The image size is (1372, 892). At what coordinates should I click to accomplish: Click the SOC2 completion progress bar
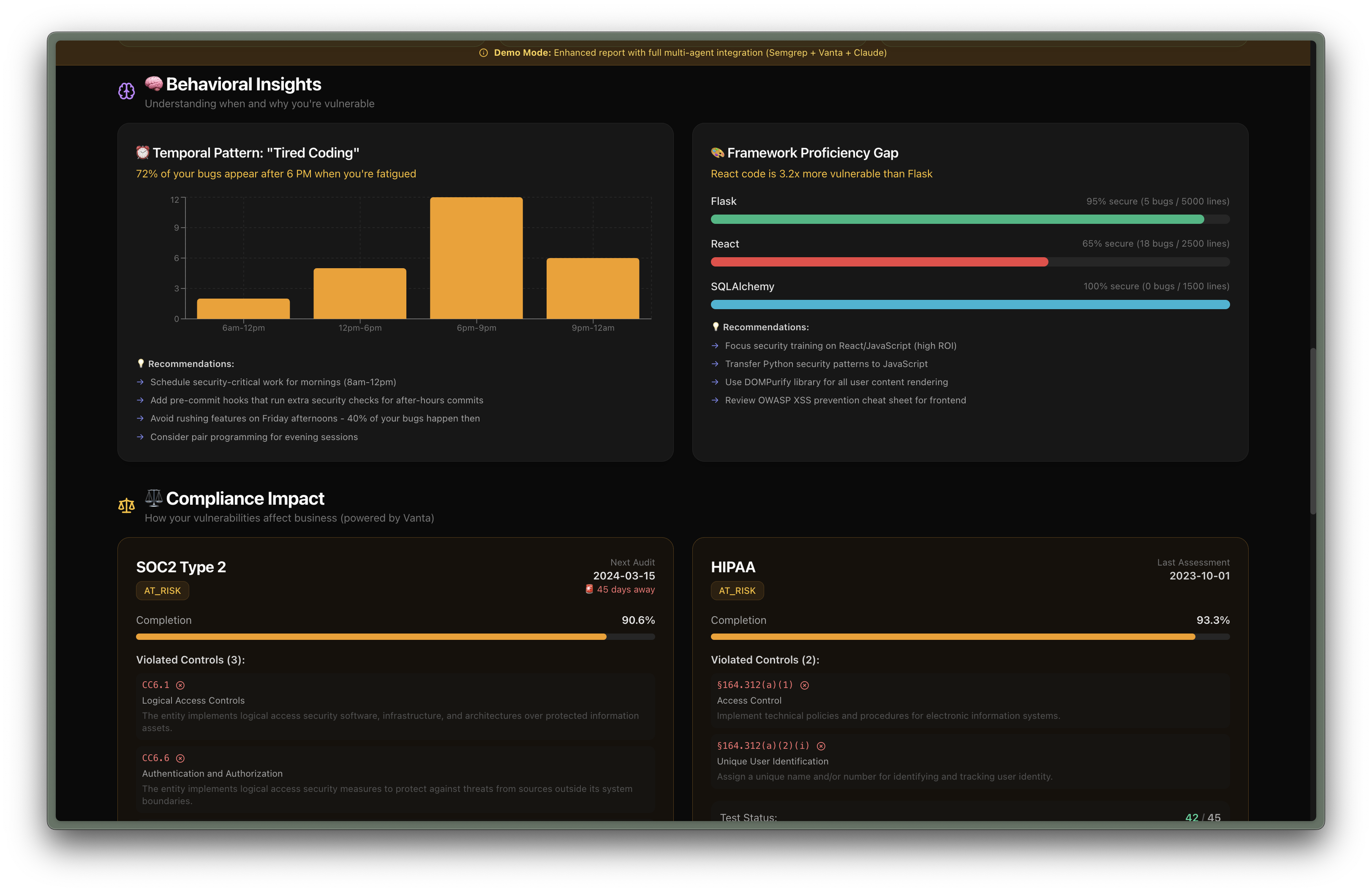(x=371, y=637)
